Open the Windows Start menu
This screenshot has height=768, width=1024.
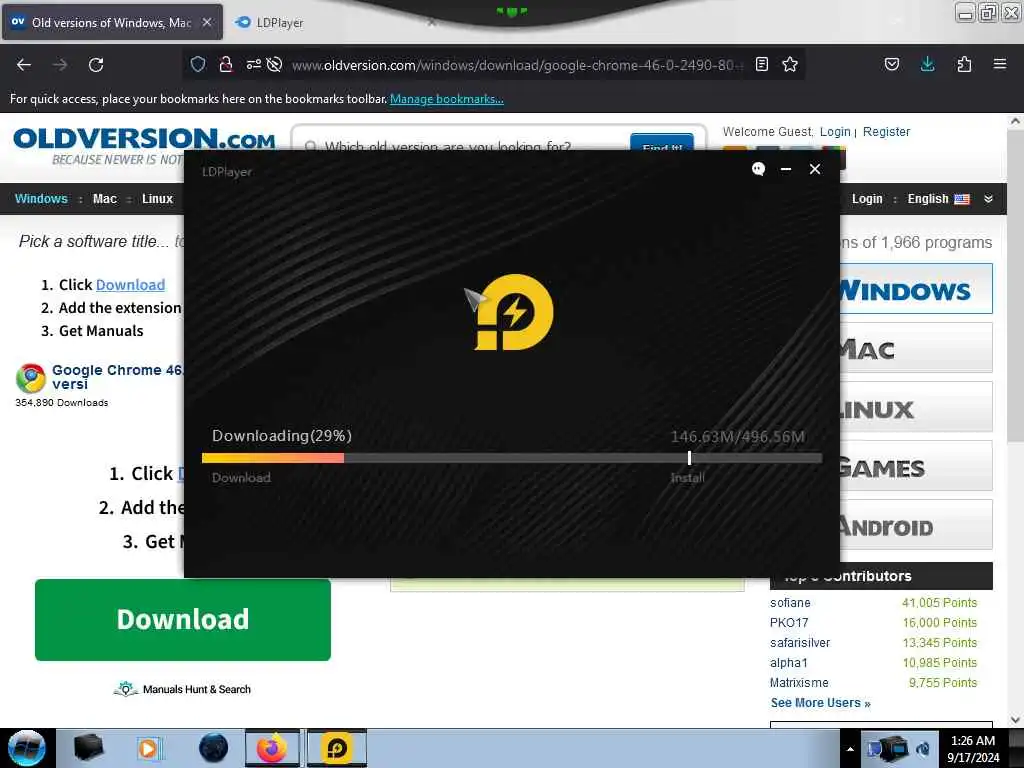pos(27,748)
